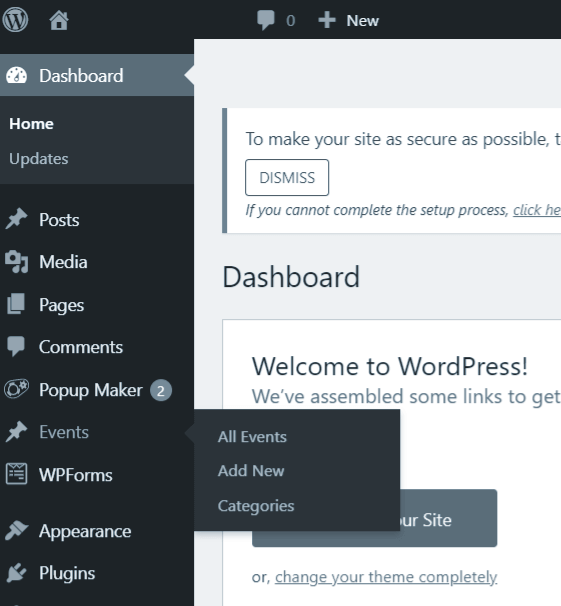Click the Media camera-music icon
This screenshot has width=561, height=606.
click(x=16, y=262)
